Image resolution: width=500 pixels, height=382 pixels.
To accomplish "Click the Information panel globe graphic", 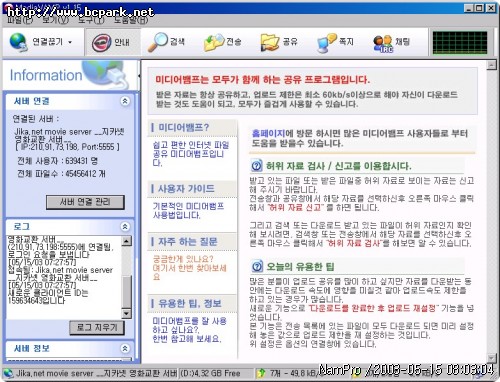I will tap(104, 75).
